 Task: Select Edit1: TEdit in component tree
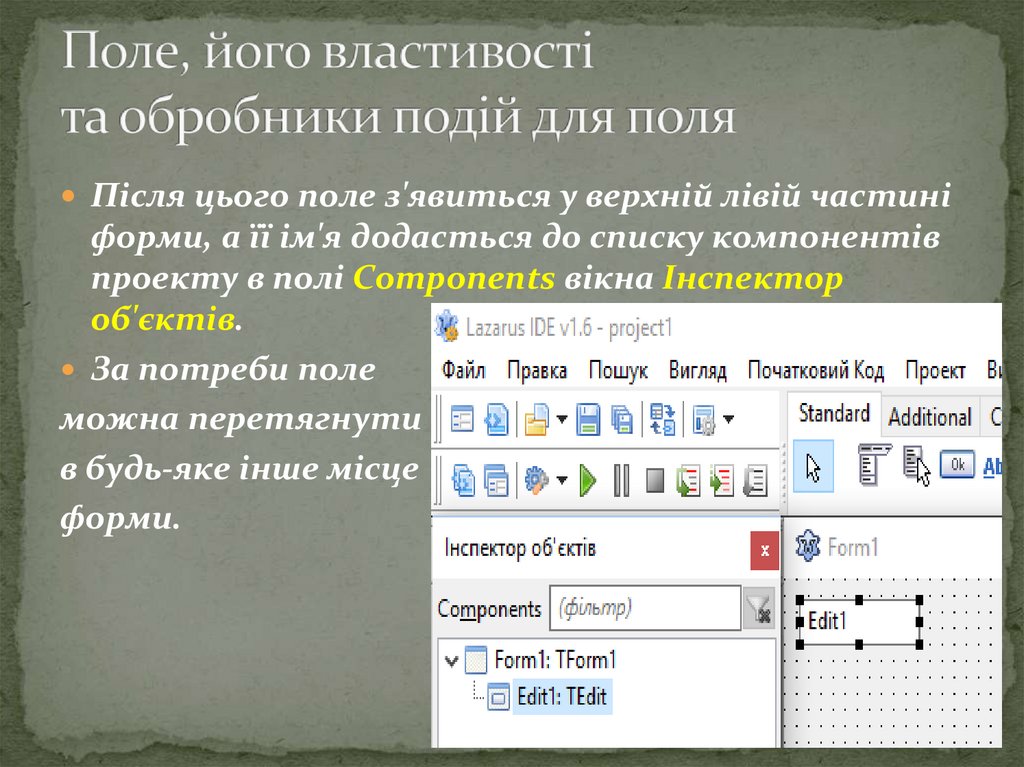pos(561,696)
